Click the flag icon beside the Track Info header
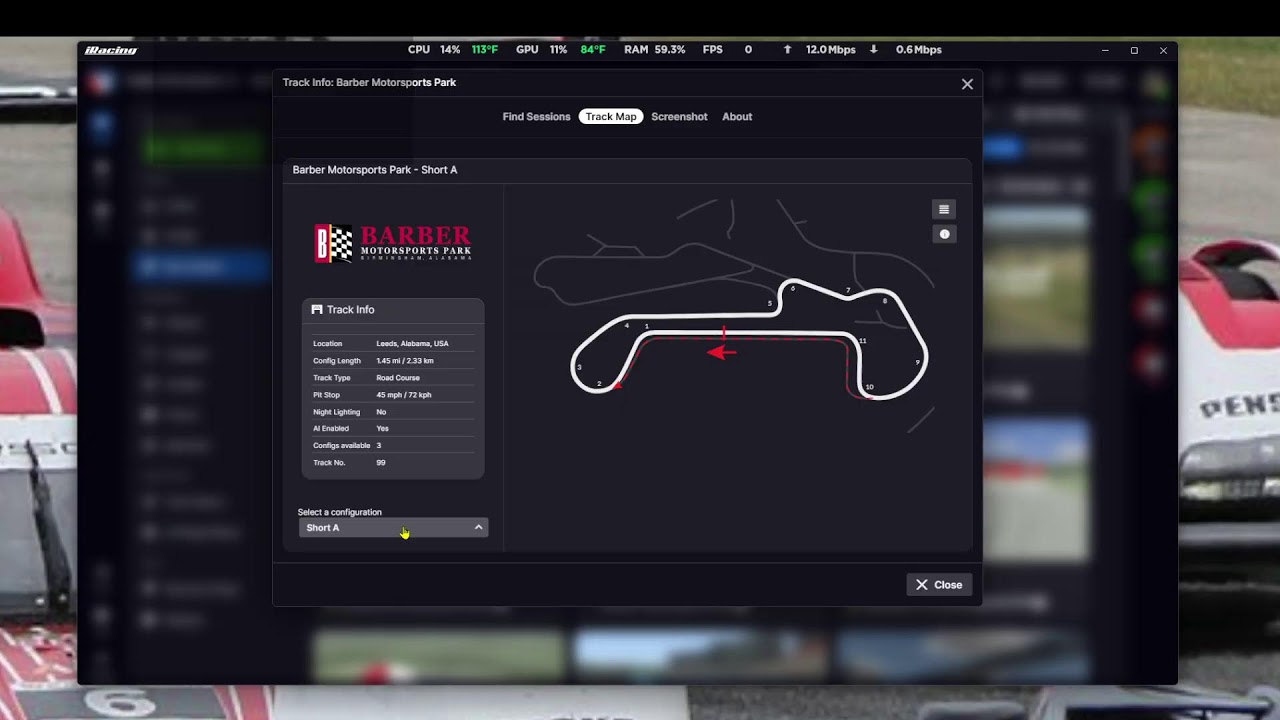Screen dimensions: 1280x720 click(317, 310)
